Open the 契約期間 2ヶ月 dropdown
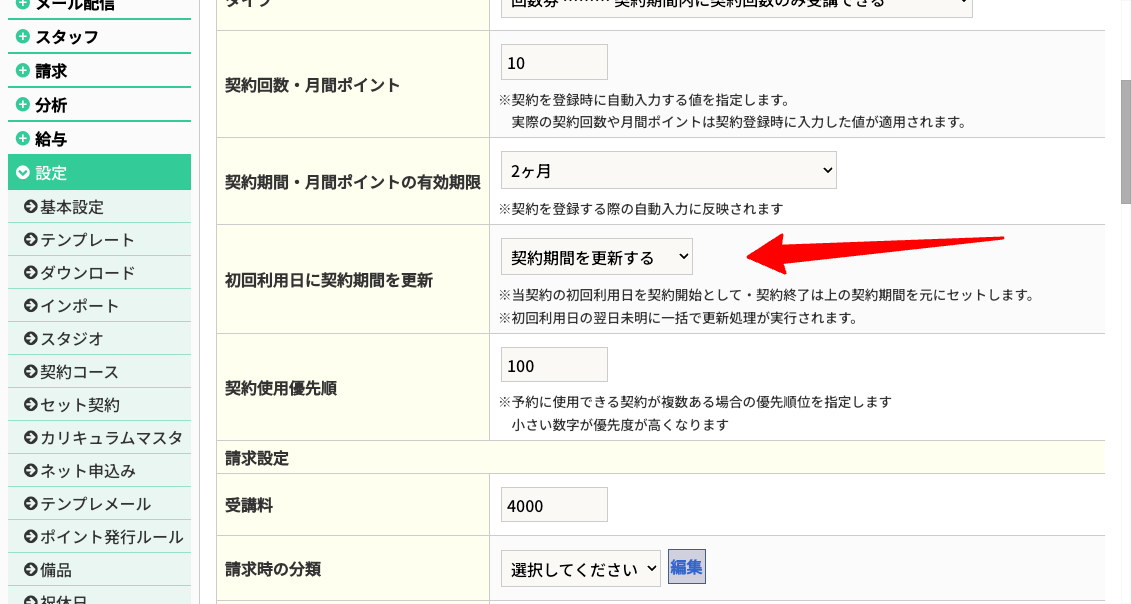The image size is (1131, 604). (668, 171)
